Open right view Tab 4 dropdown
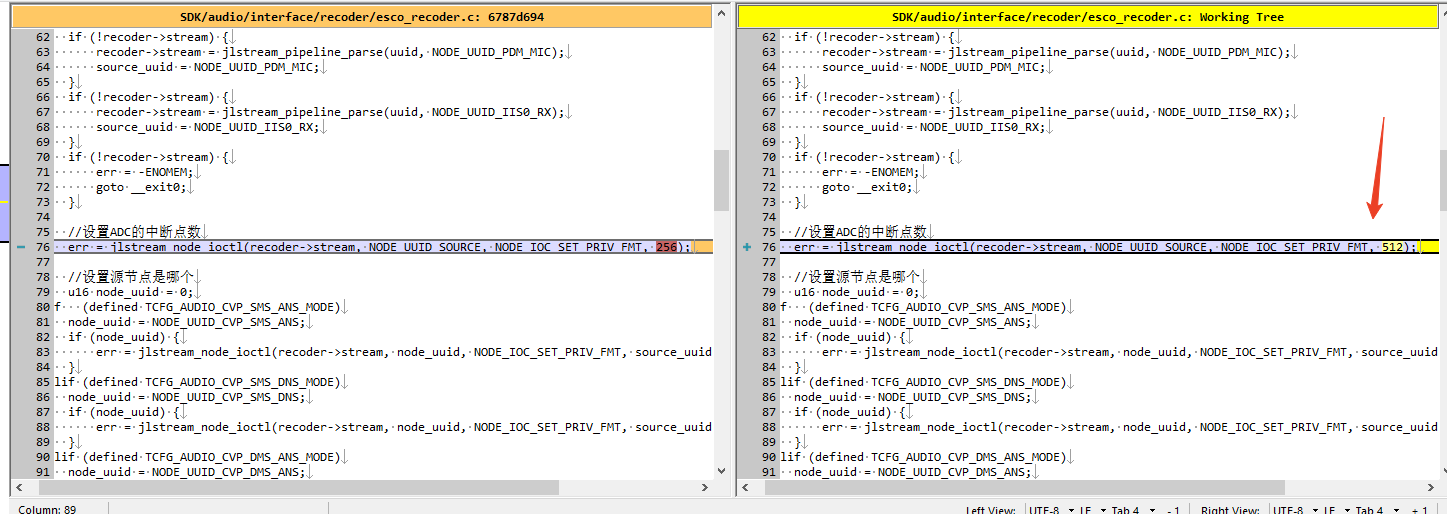This screenshot has width=1447, height=514. pyautogui.click(x=1378, y=510)
